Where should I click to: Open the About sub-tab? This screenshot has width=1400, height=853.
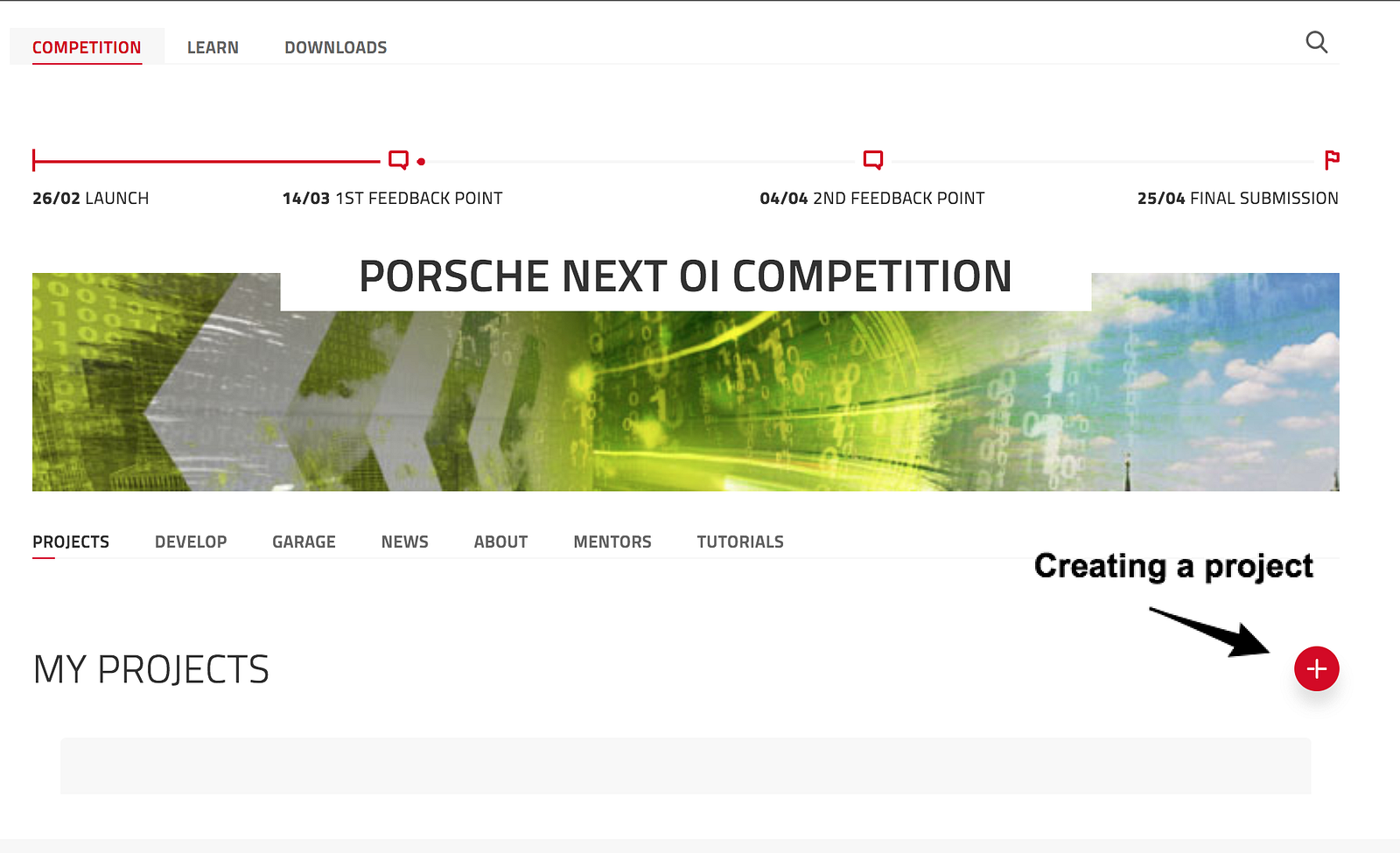tap(500, 542)
